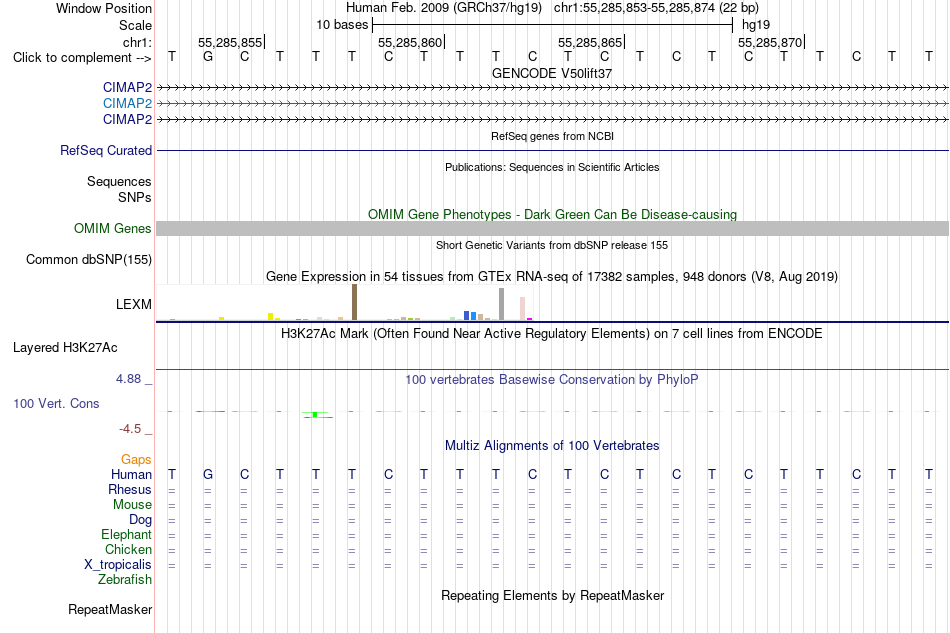This screenshot has width=950, height=633.
Task: Click the Sequences track label
Action: [119, 182]
